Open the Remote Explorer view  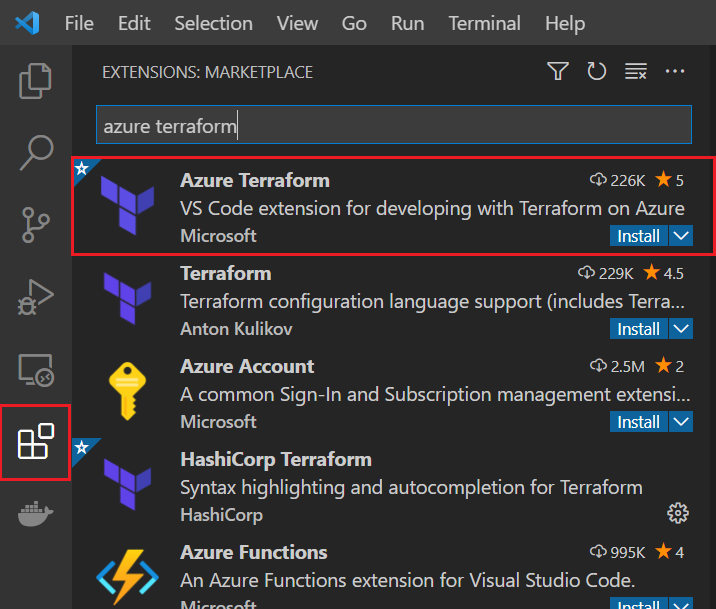click(x=36, y=370)
